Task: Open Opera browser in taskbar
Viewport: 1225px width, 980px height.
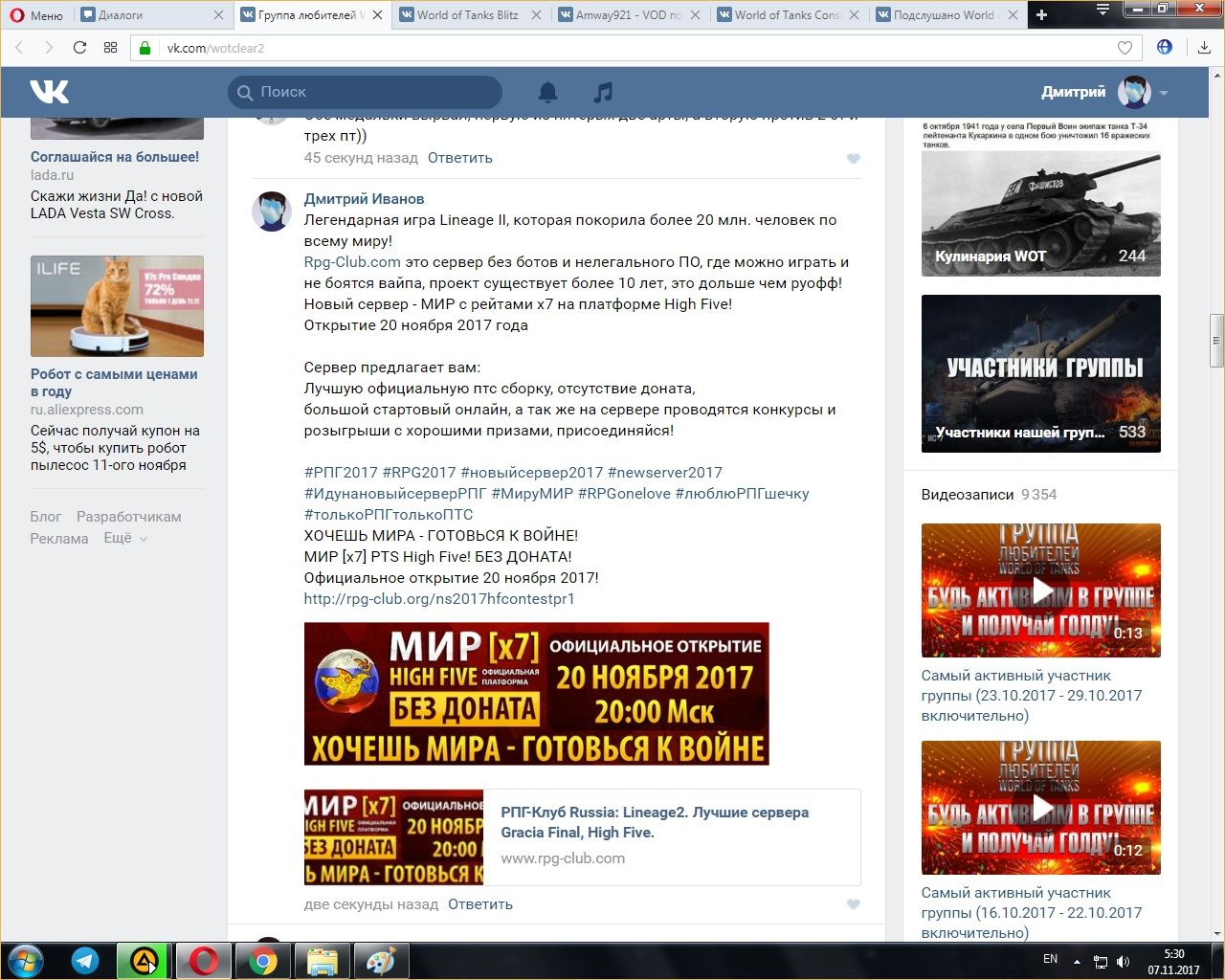Action: [203, 961]
